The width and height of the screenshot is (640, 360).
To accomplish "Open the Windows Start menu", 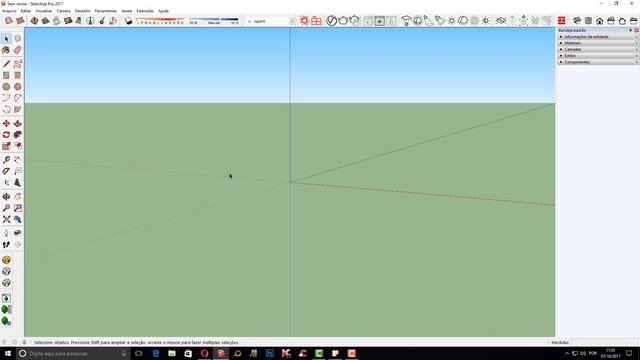I will tap(8, 353).
